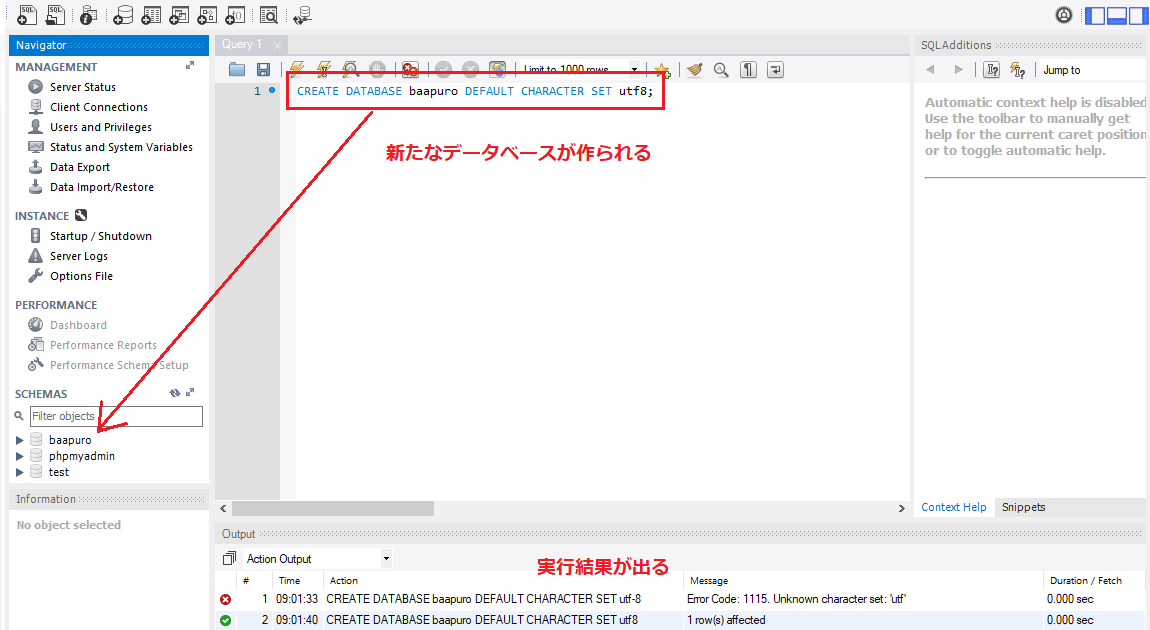
Task: Open the schema inspector icon
Action: (88, 14)
